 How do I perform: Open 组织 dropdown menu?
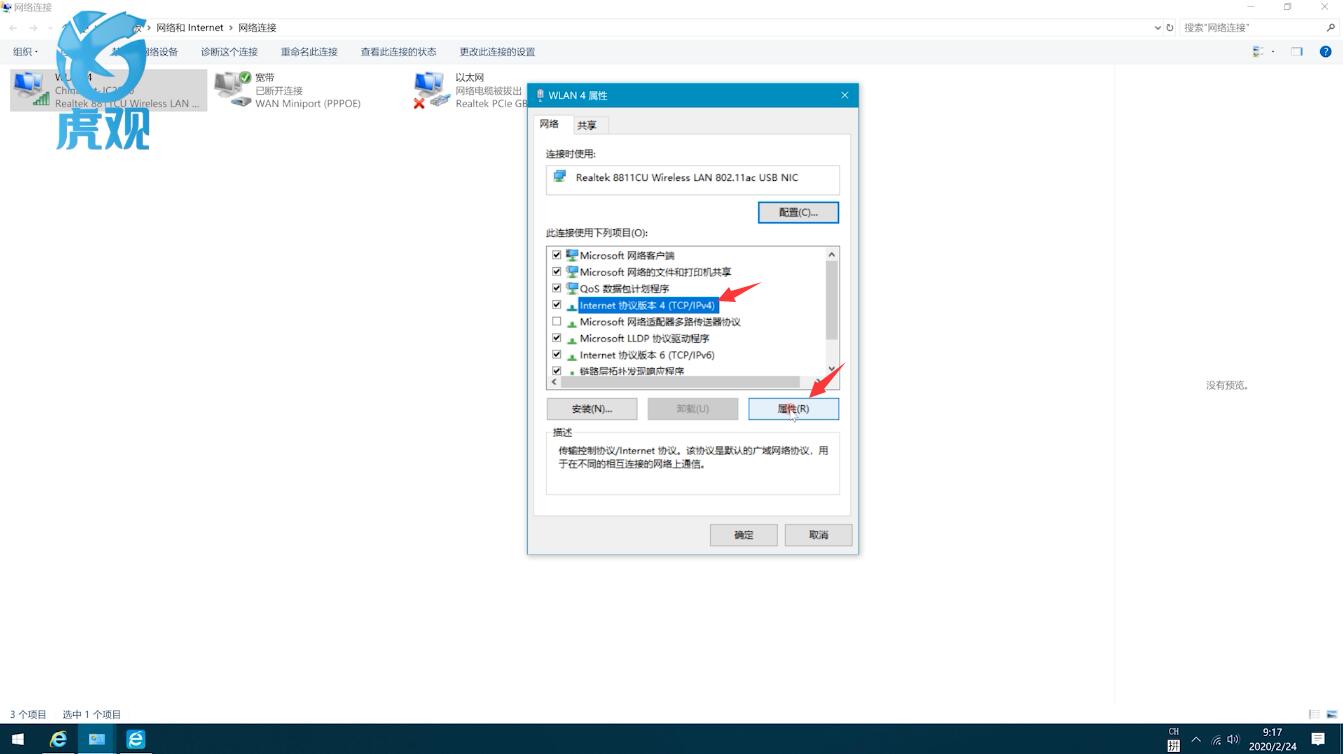pos(25,52)
